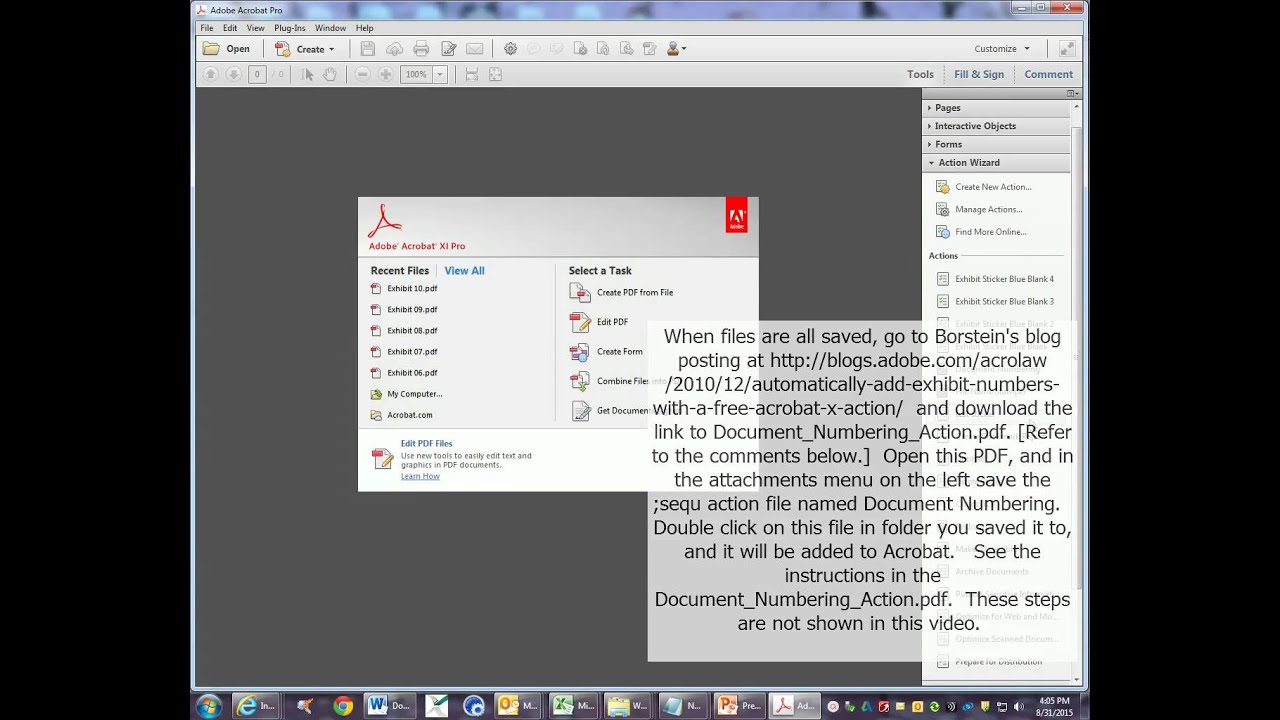Click the page number input field
The image size is (1280, 720).
pos(257,75)
